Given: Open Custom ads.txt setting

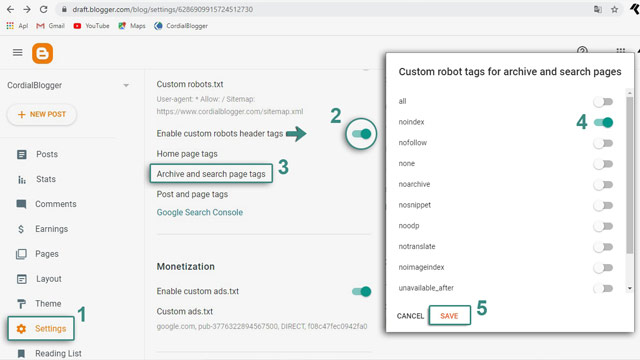Looking at the screenshot, I should 184,311.
